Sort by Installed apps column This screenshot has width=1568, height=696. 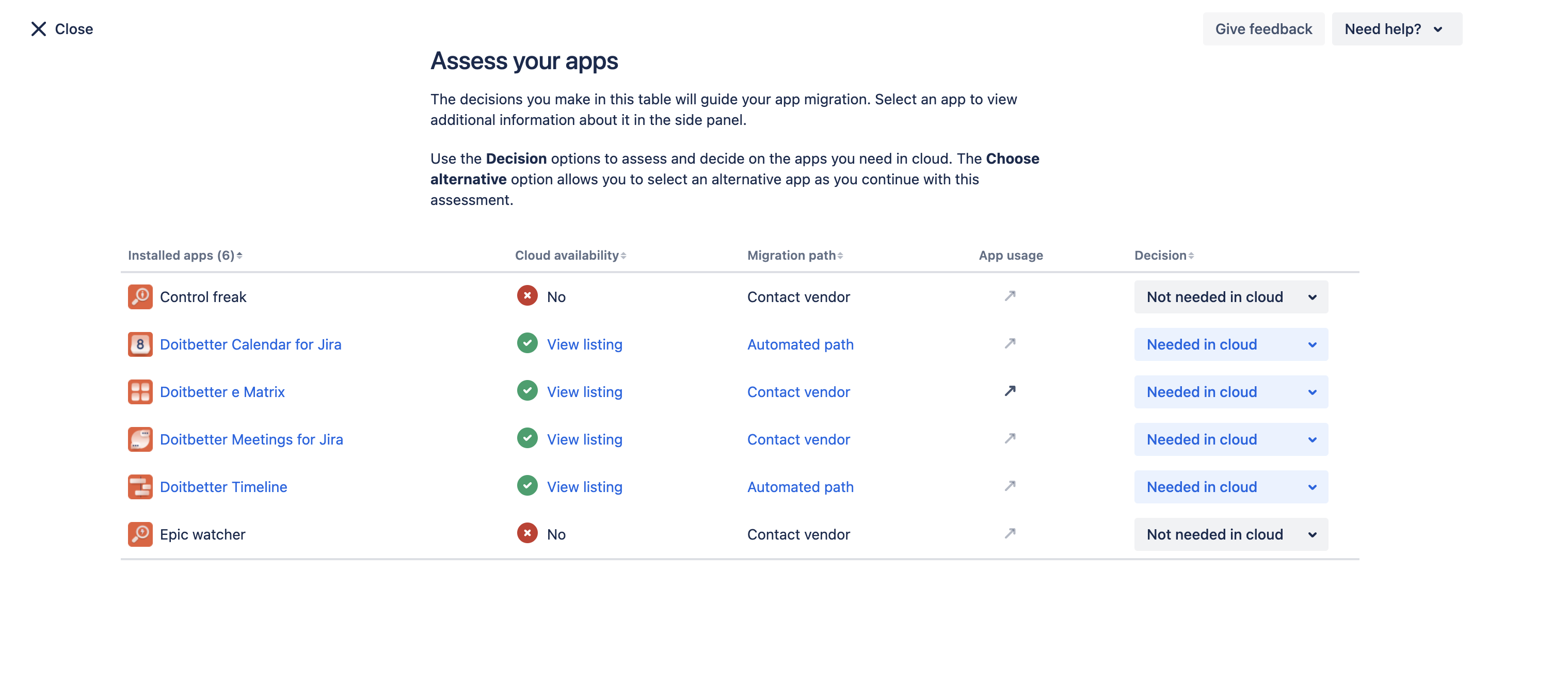click(x=184, y=255)
